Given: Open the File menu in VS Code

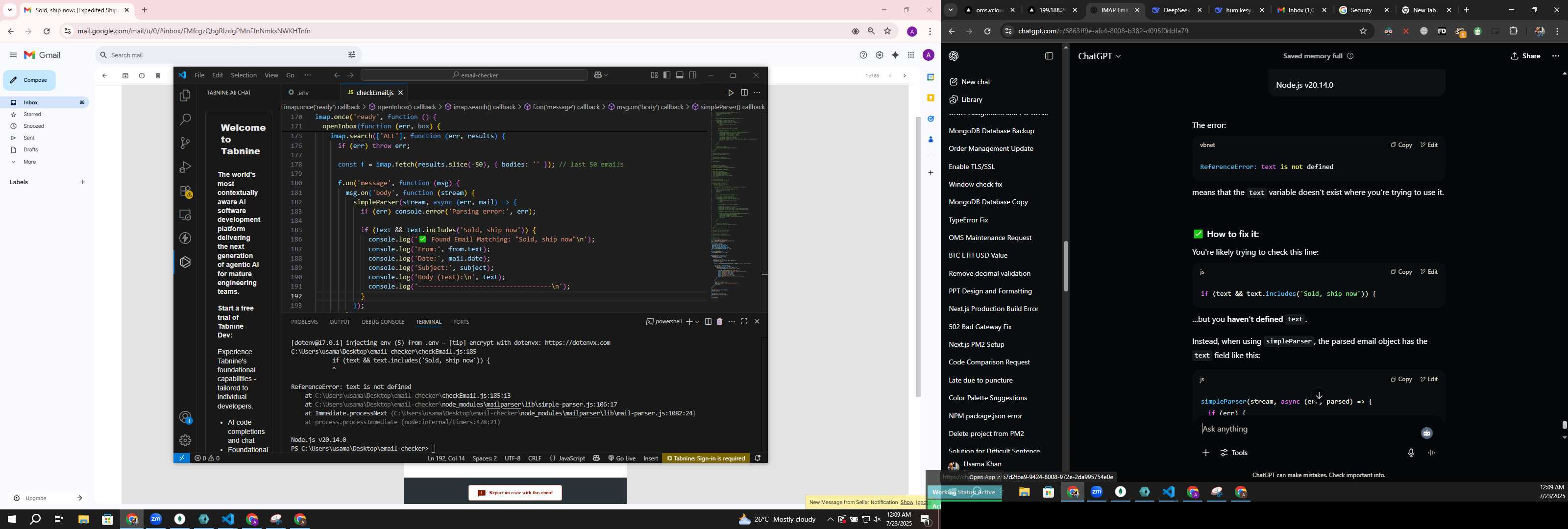Looking at the screenshot, I should (x=199, y=75).
